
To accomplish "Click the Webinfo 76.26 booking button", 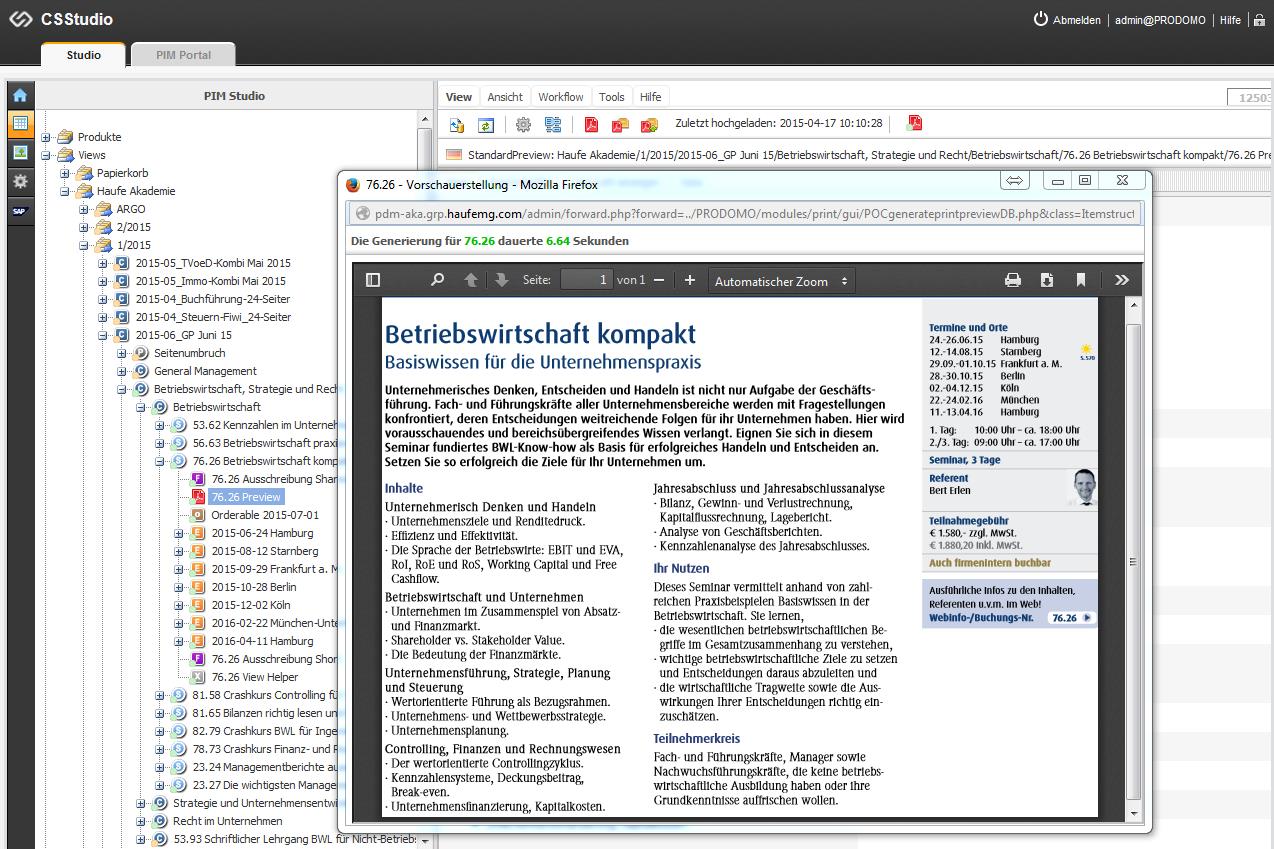I will tap(1072, 618).
